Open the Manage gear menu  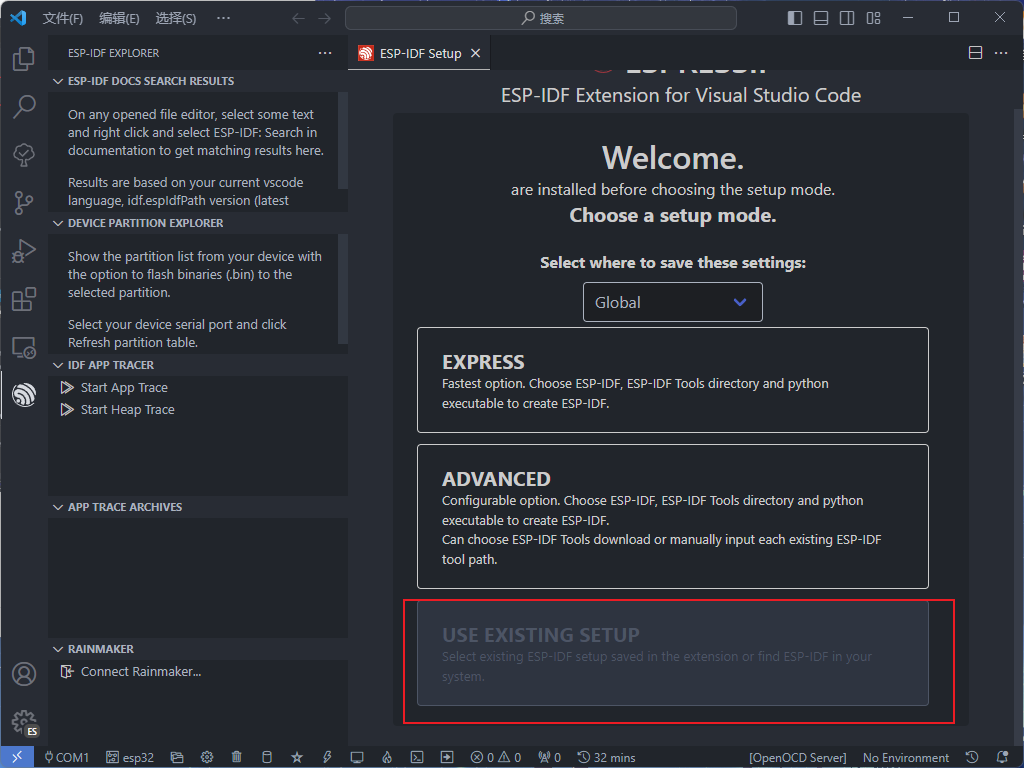24,722
